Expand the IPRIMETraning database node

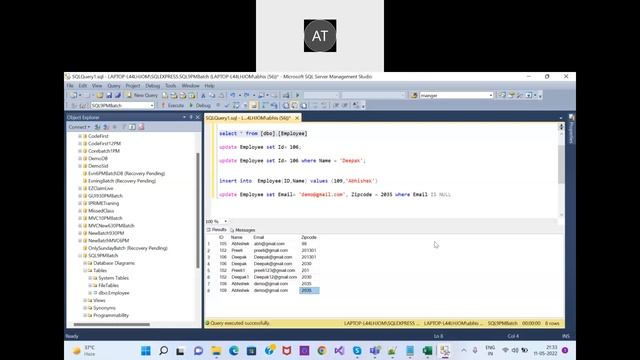80,203
